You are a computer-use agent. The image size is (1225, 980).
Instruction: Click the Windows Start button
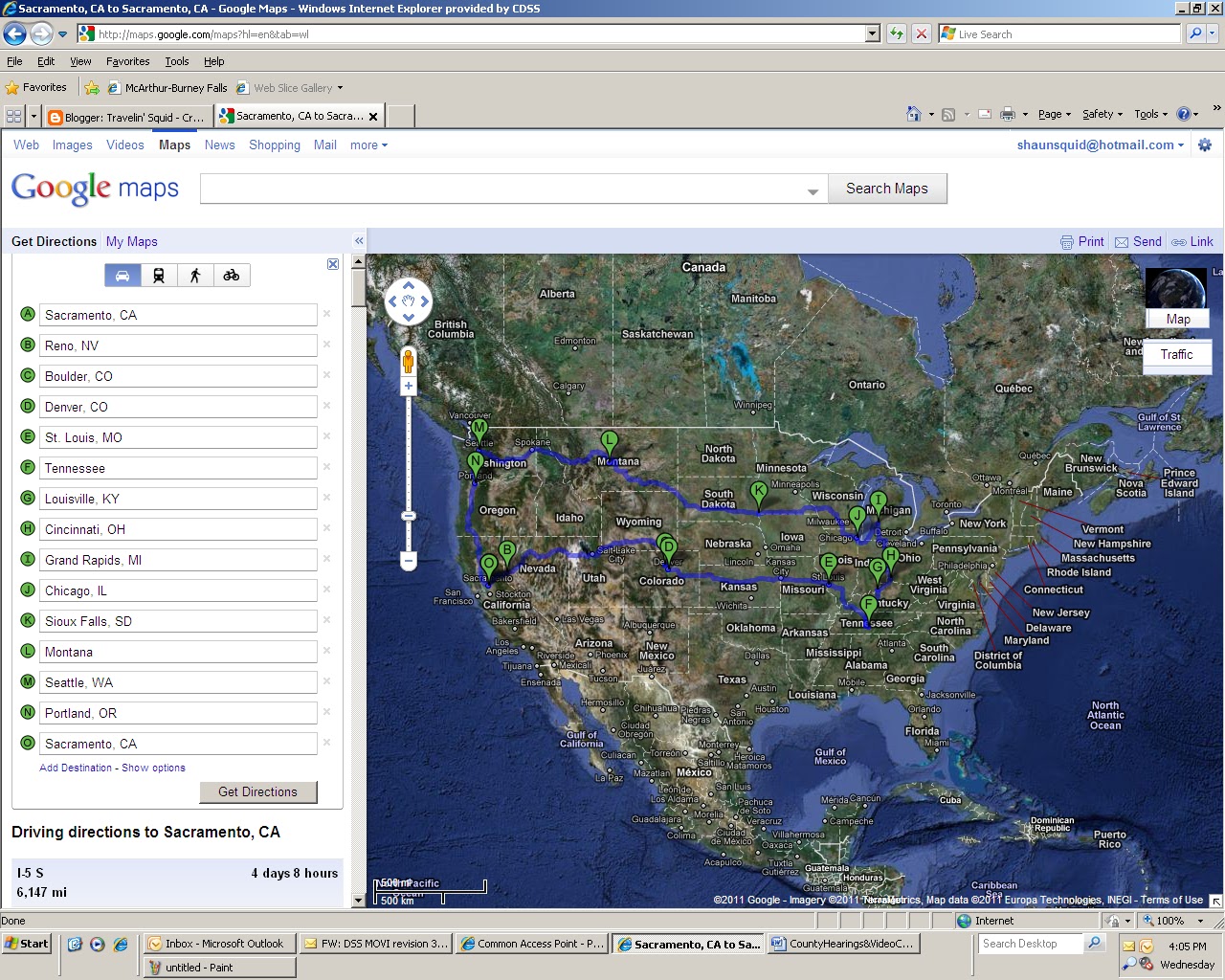[26, 944]
